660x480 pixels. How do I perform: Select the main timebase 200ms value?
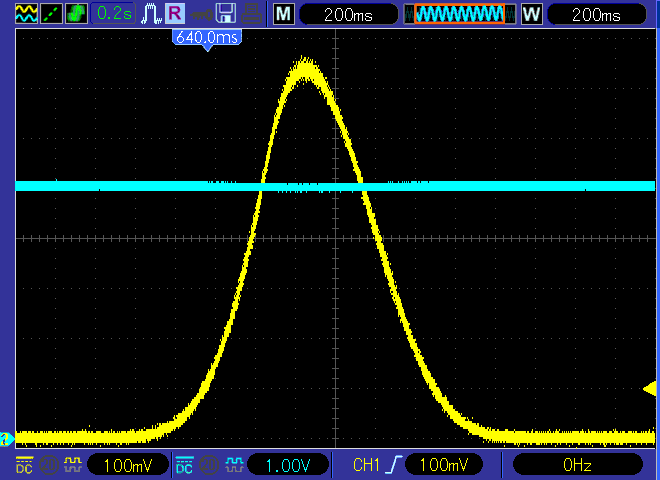click(349, 15)
